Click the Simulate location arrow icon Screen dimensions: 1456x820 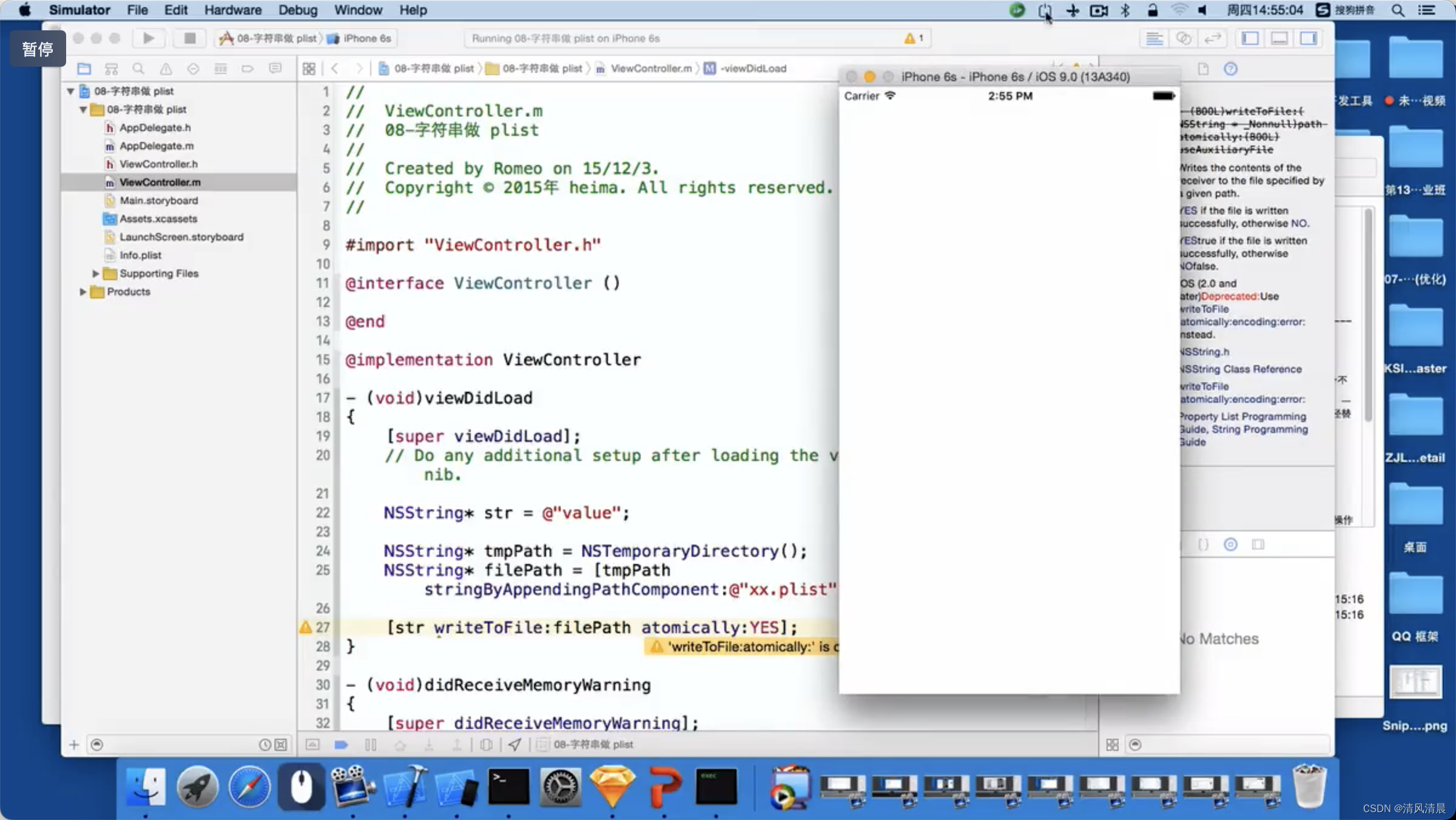click(x=514, y=745)
